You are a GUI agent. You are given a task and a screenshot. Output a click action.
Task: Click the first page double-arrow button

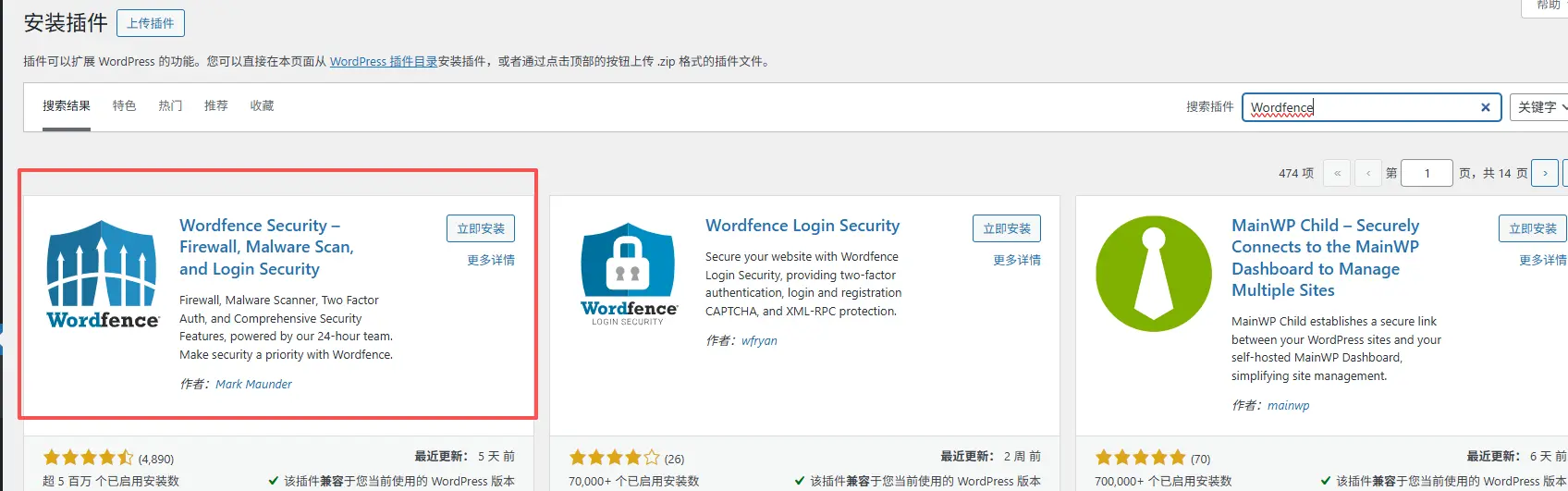(1337, 173)
